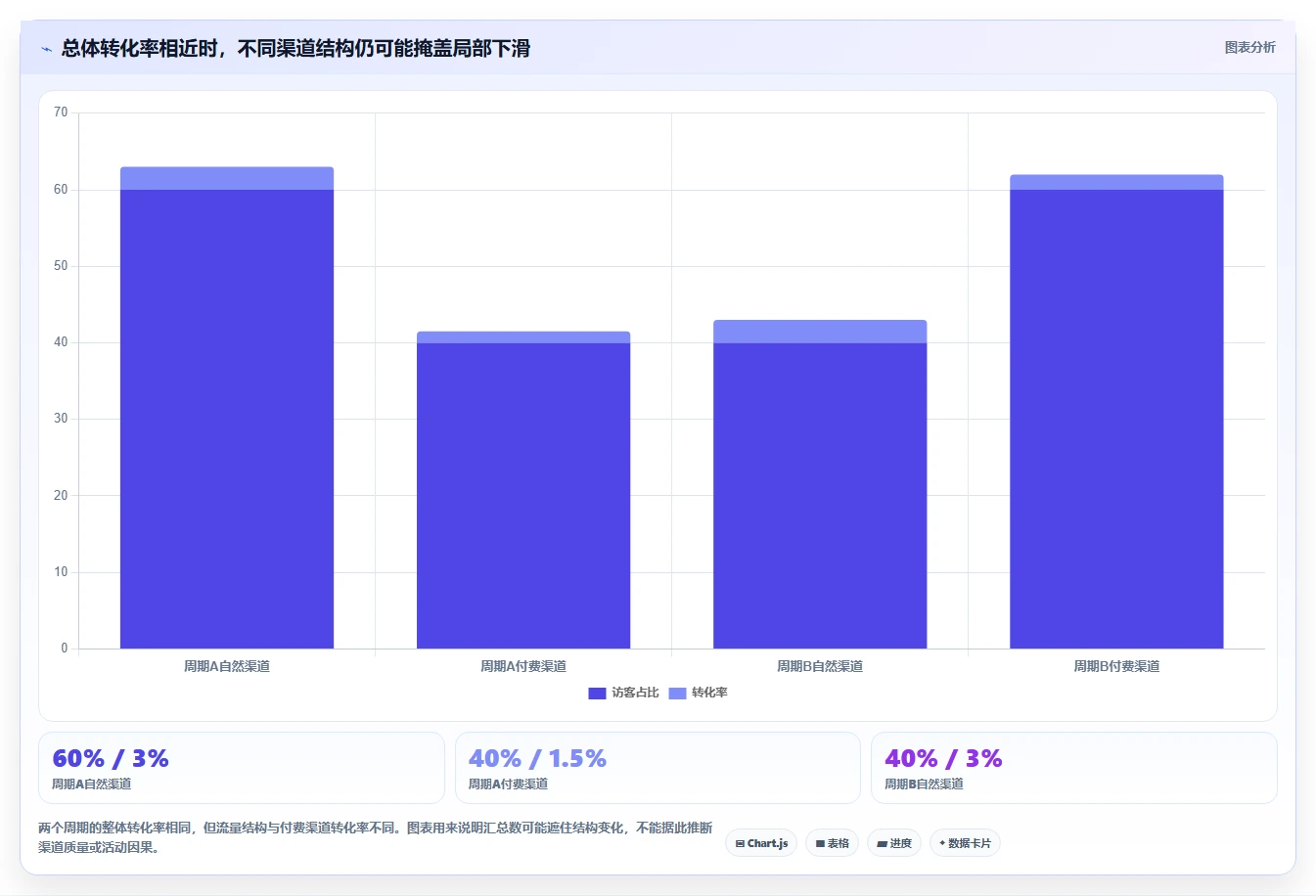The image size is (1316, 896).
Task: Click the 周期A自然渠道 caption in the first card
Action: [91, 784]
